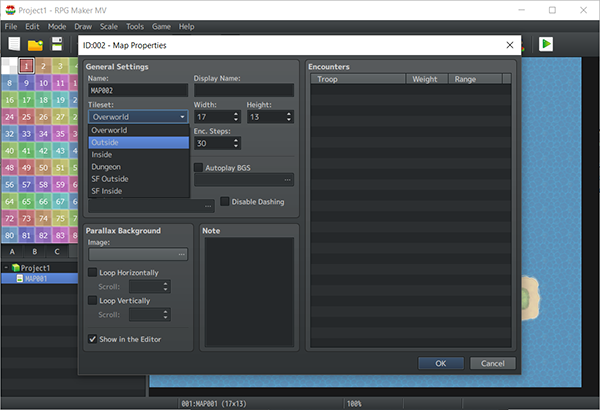Select region tile 82 in palette

(x=44, y=235)
